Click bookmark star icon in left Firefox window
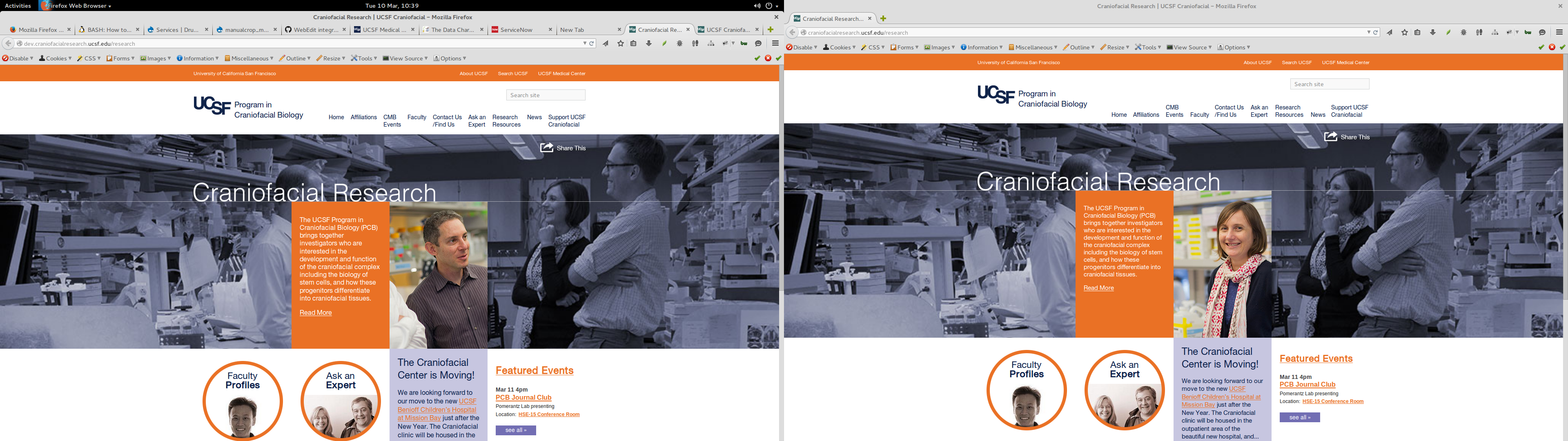 point(620,44)
